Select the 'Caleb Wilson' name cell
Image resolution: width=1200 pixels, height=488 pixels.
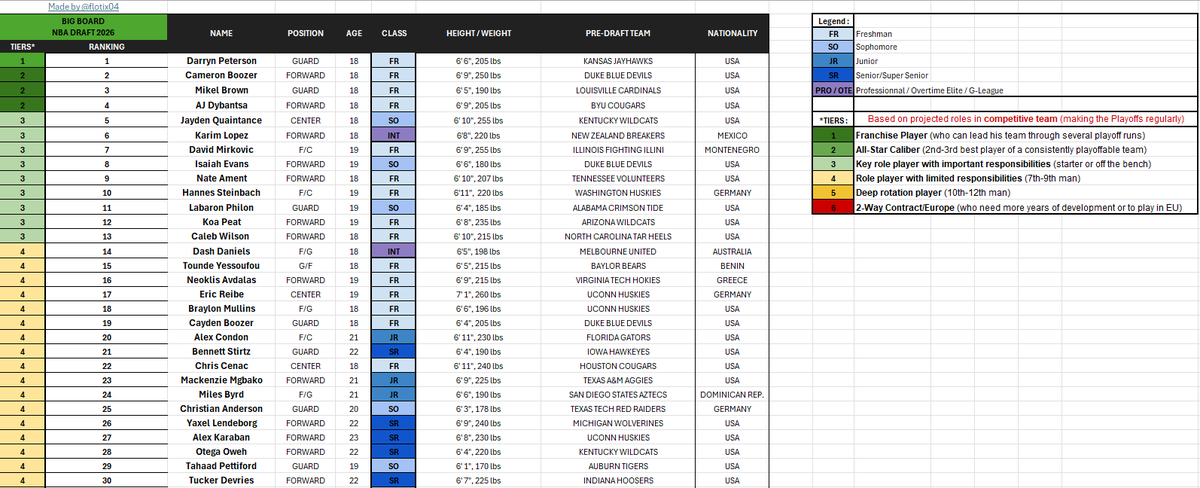pos(222,236)
